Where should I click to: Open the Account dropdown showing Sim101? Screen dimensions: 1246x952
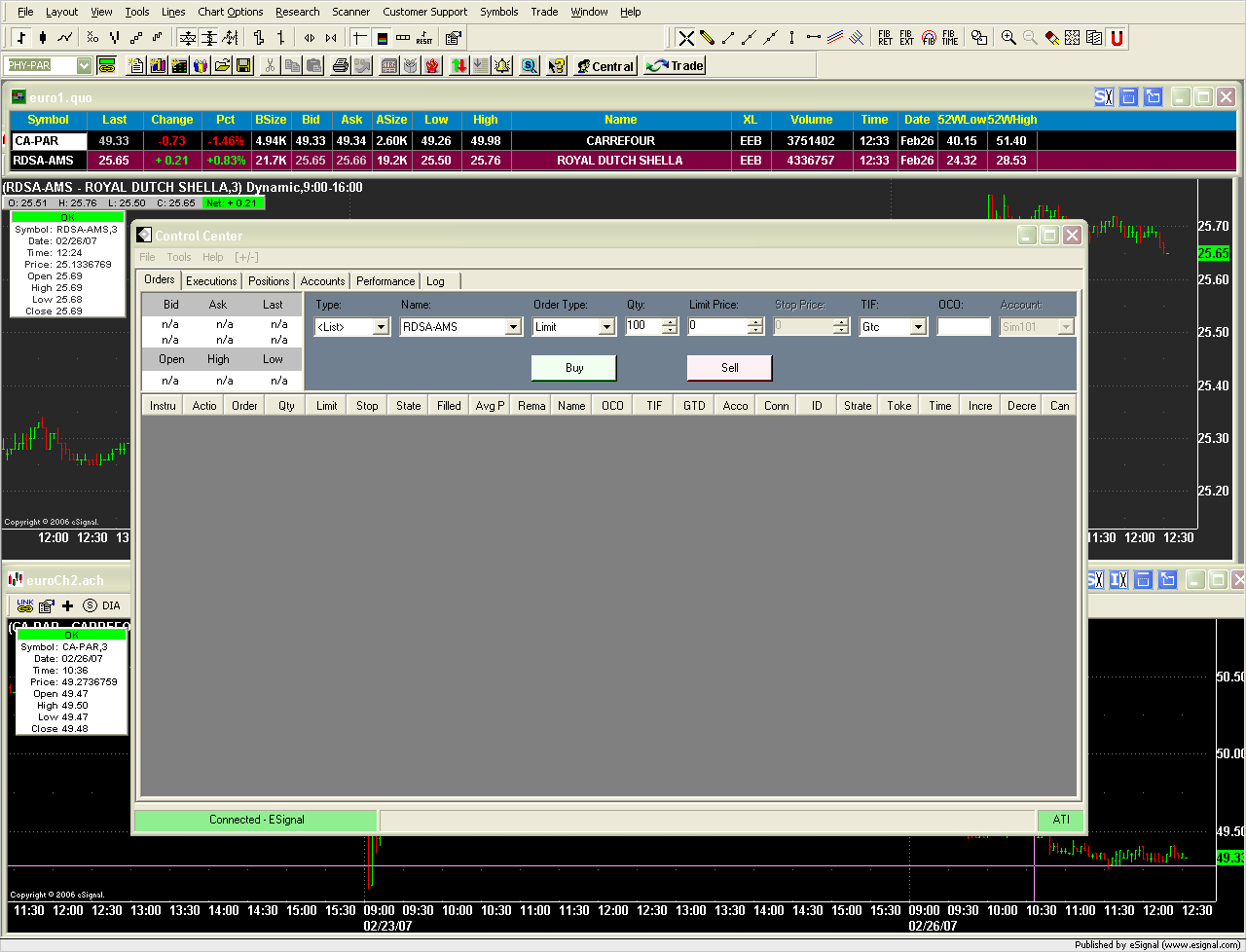pos(1067,327)
